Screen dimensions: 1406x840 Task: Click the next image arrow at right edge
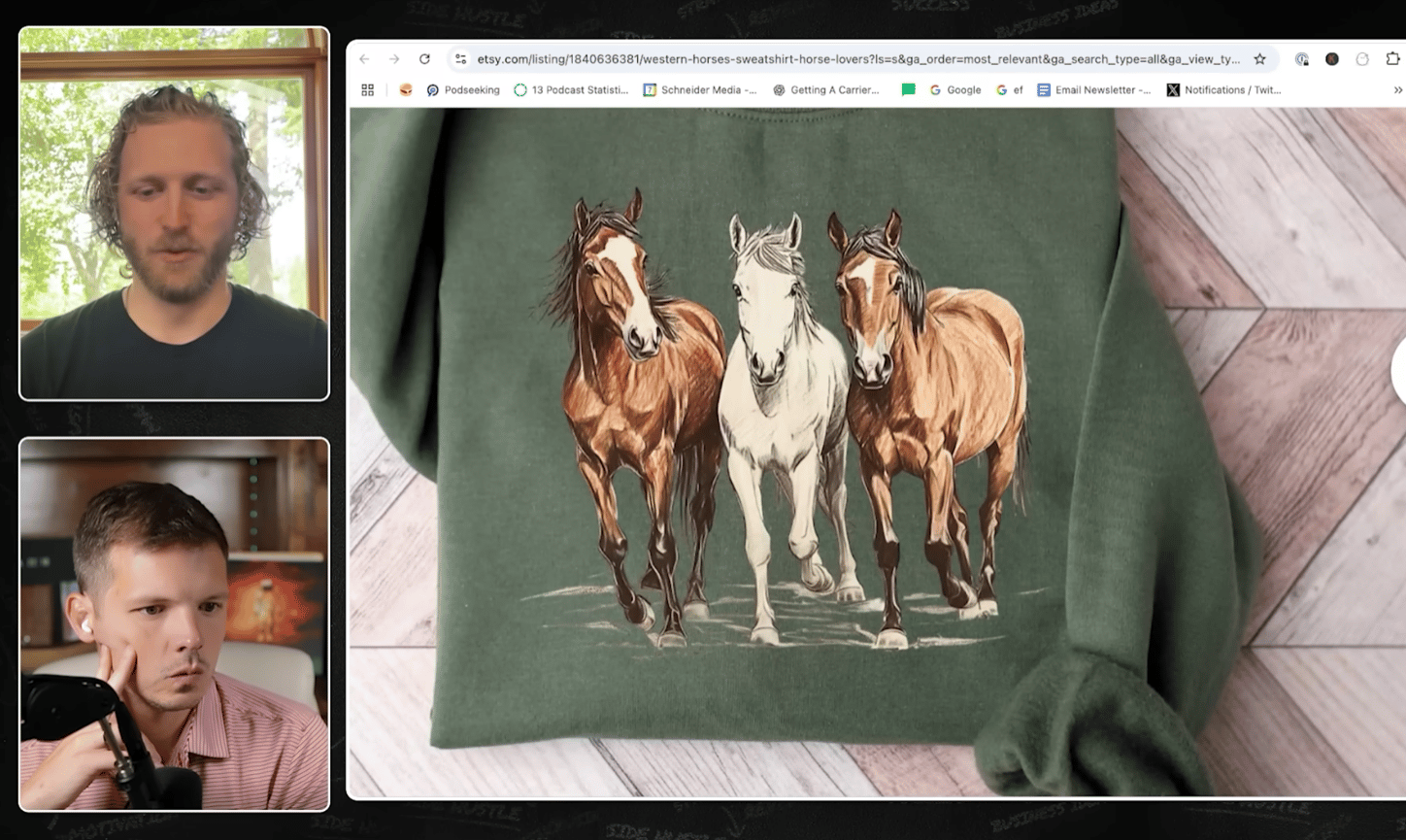(x=1398, y=371)
